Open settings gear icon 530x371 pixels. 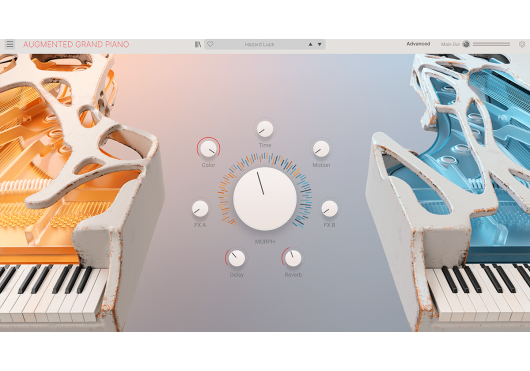click(x=522, y=44)
